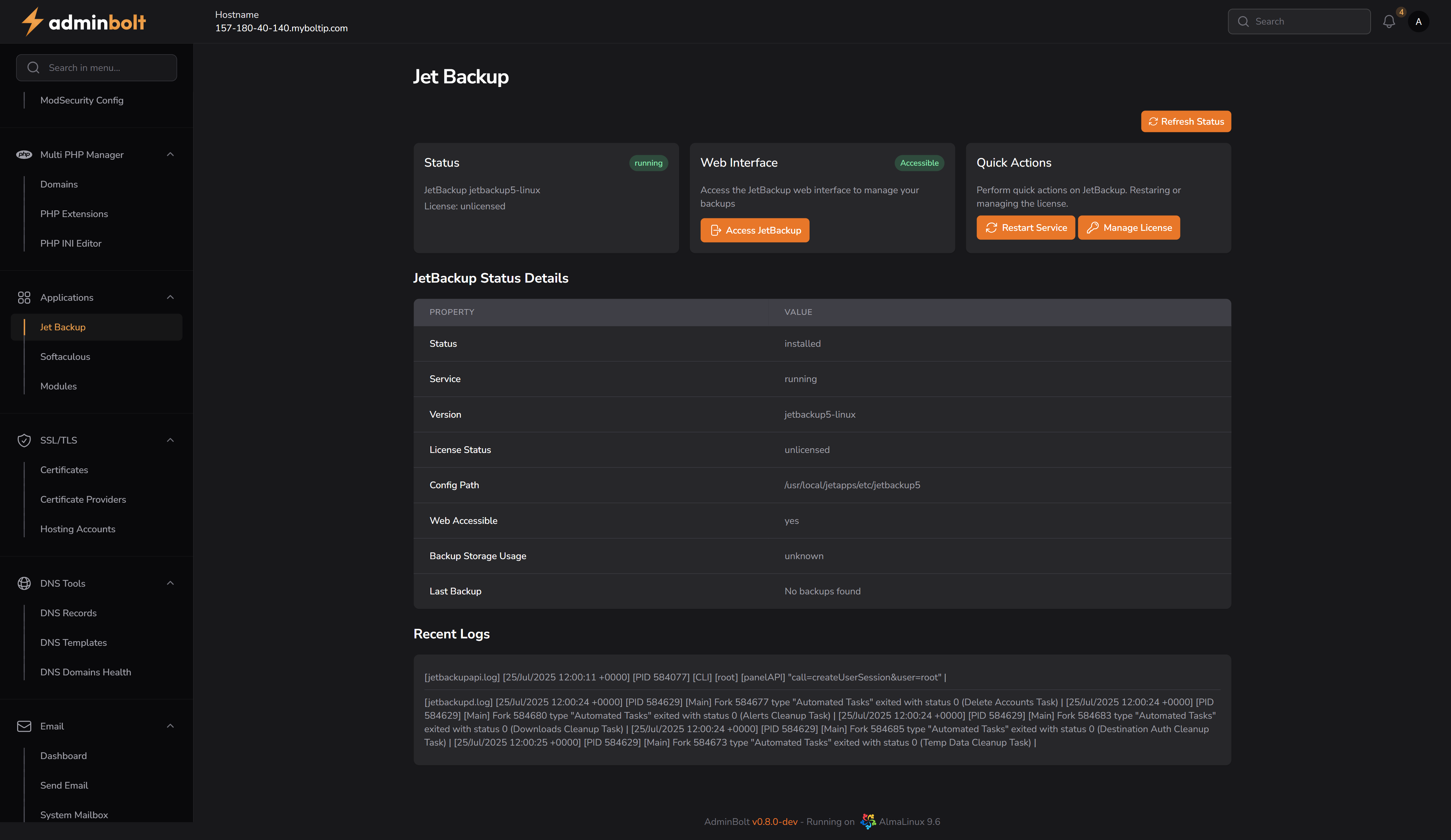Collapse the Applications menu chevron
The height and width of the screenshot is (840, 1451).
click(x=170, y=297)
